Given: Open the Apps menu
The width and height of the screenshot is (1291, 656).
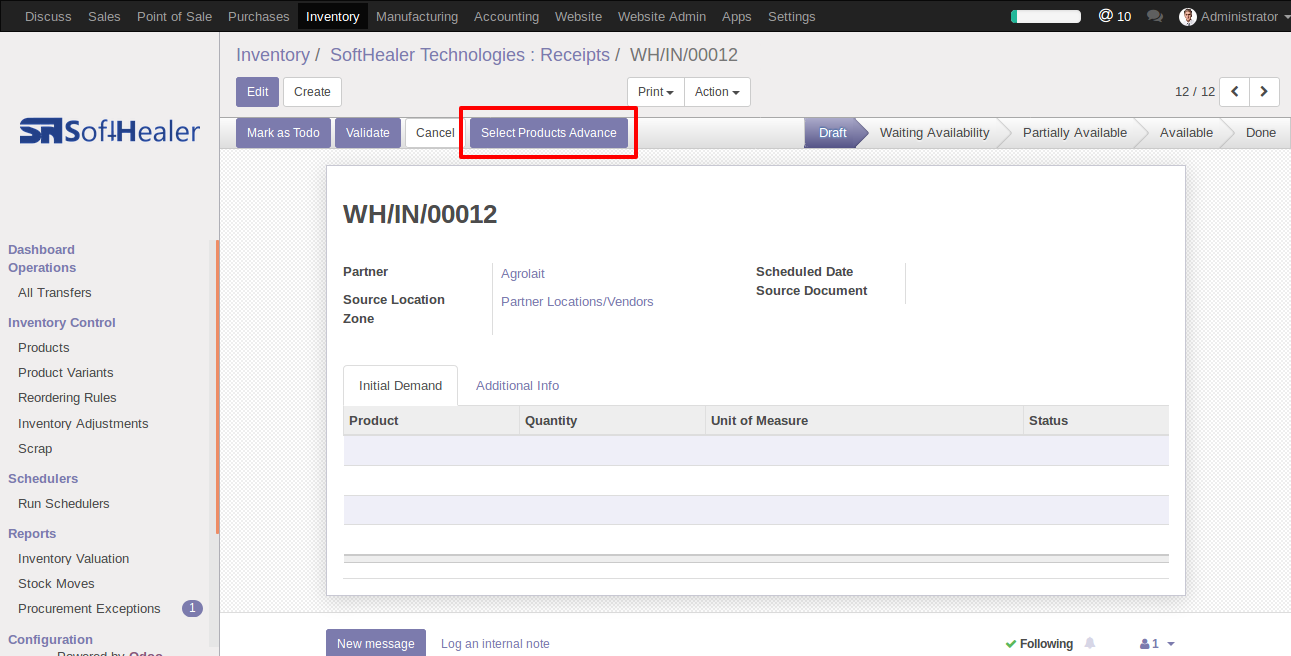Looking at the screenshot, I should pyautogui.click(x=737, y=16).
